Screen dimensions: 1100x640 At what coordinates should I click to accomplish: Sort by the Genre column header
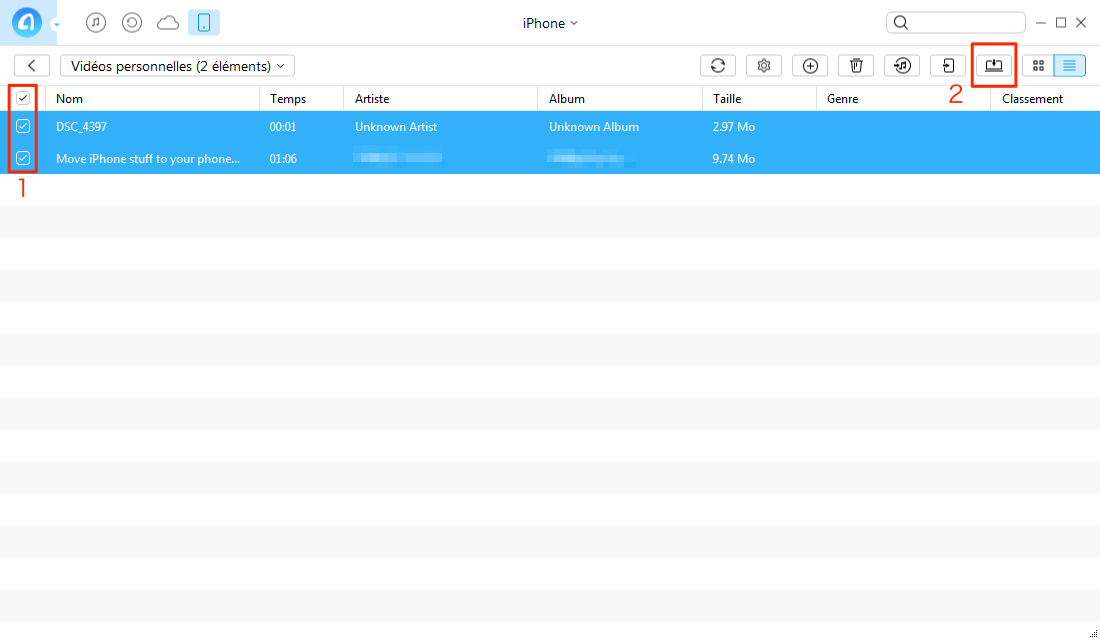[843, 98]
